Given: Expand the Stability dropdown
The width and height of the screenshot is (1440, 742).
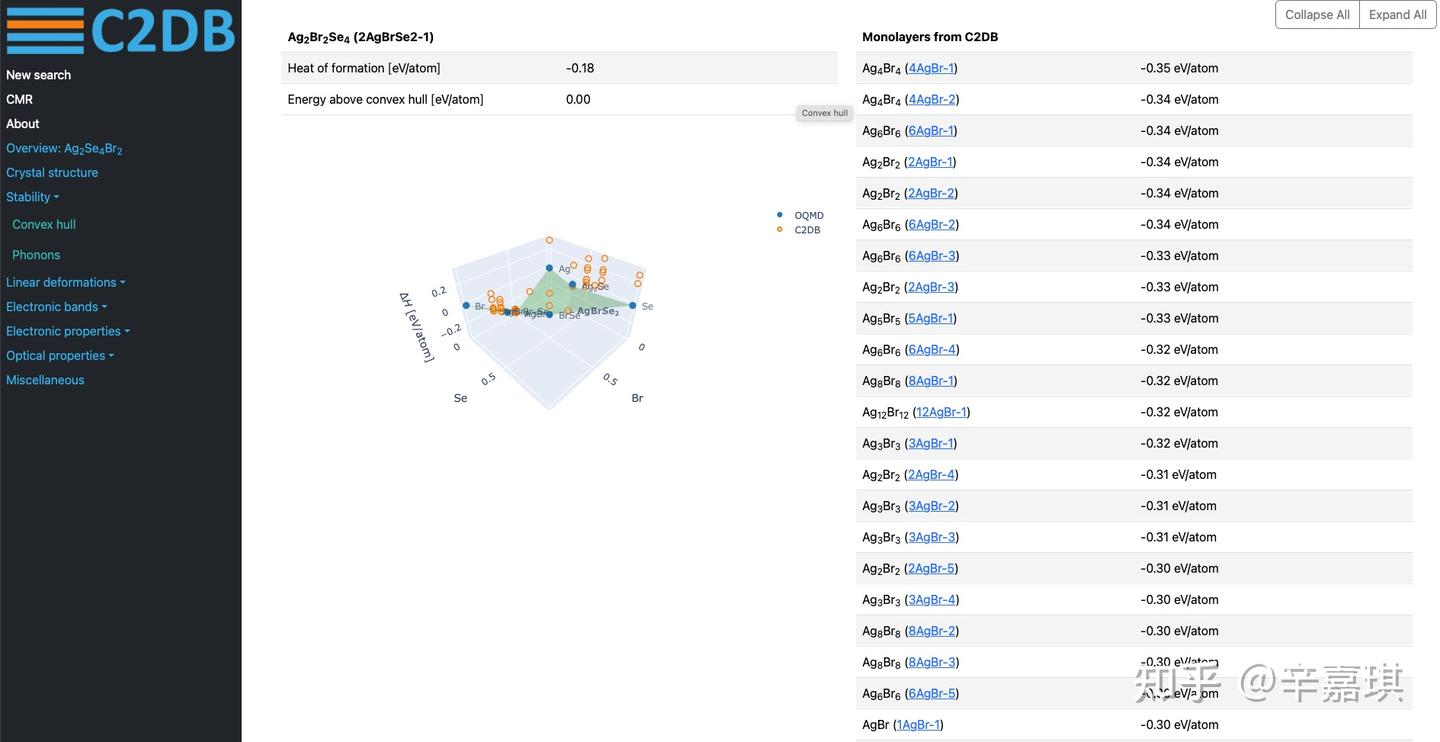Looking at the screenshot, I should [x=32, y=197].
